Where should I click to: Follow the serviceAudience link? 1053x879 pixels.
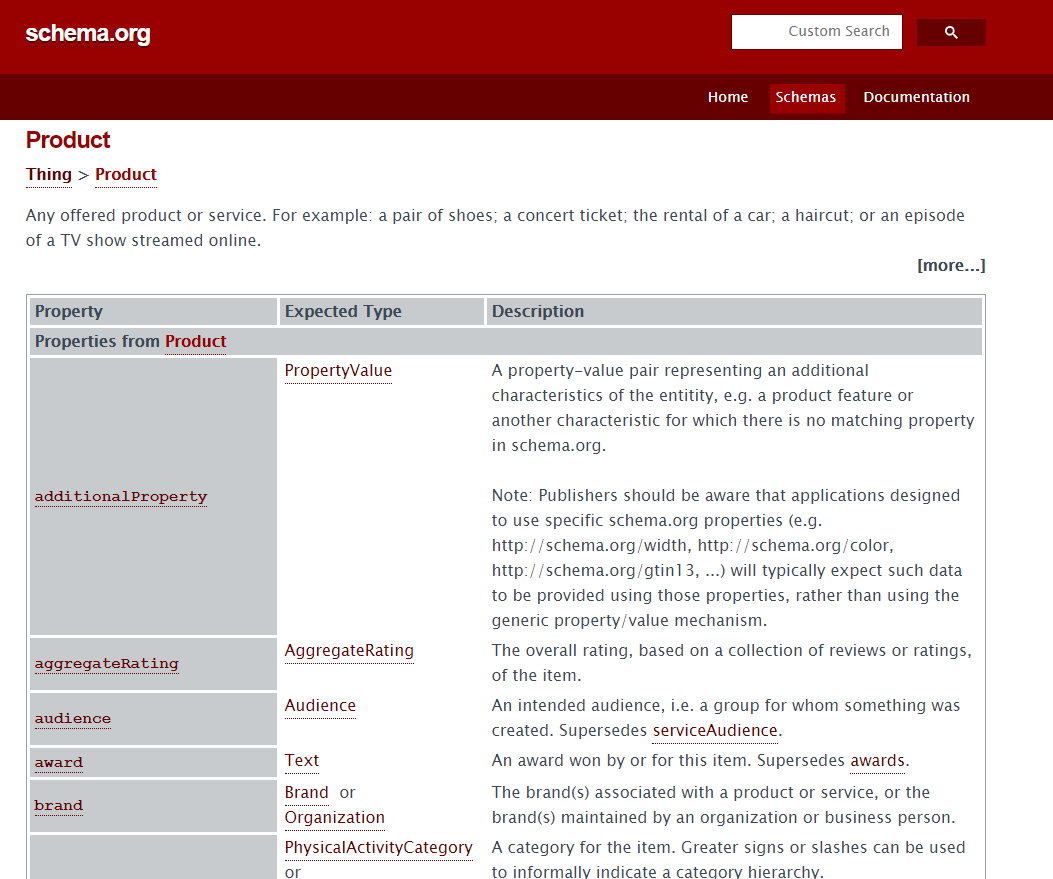pyautogui.click(x=715, y=731)
